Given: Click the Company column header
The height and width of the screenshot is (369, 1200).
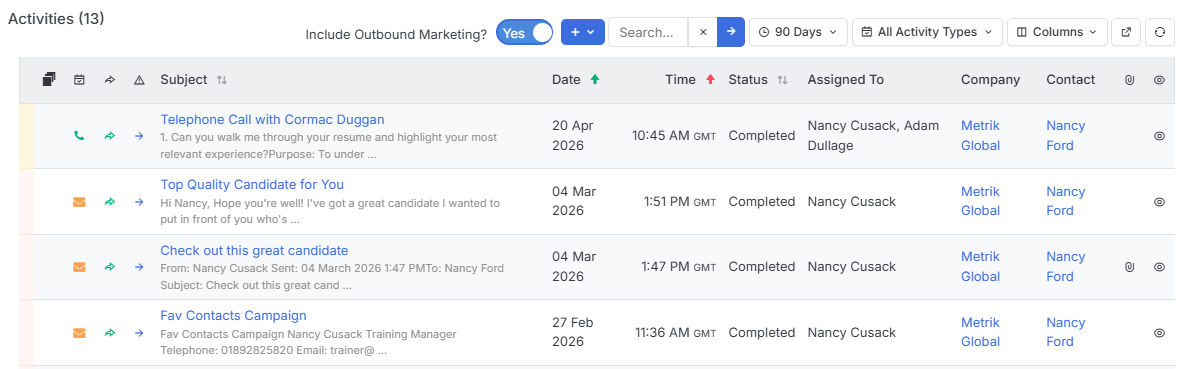Looking at the screenshot, I should point(991,80).
